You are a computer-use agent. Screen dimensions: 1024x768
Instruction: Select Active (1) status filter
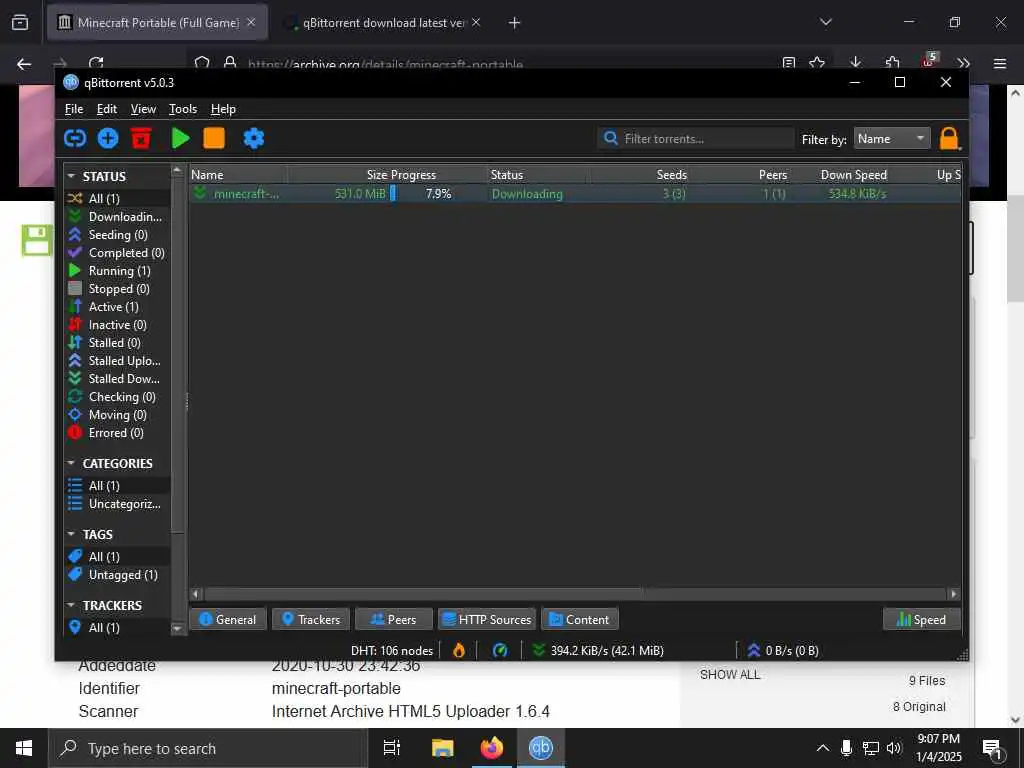117,307
